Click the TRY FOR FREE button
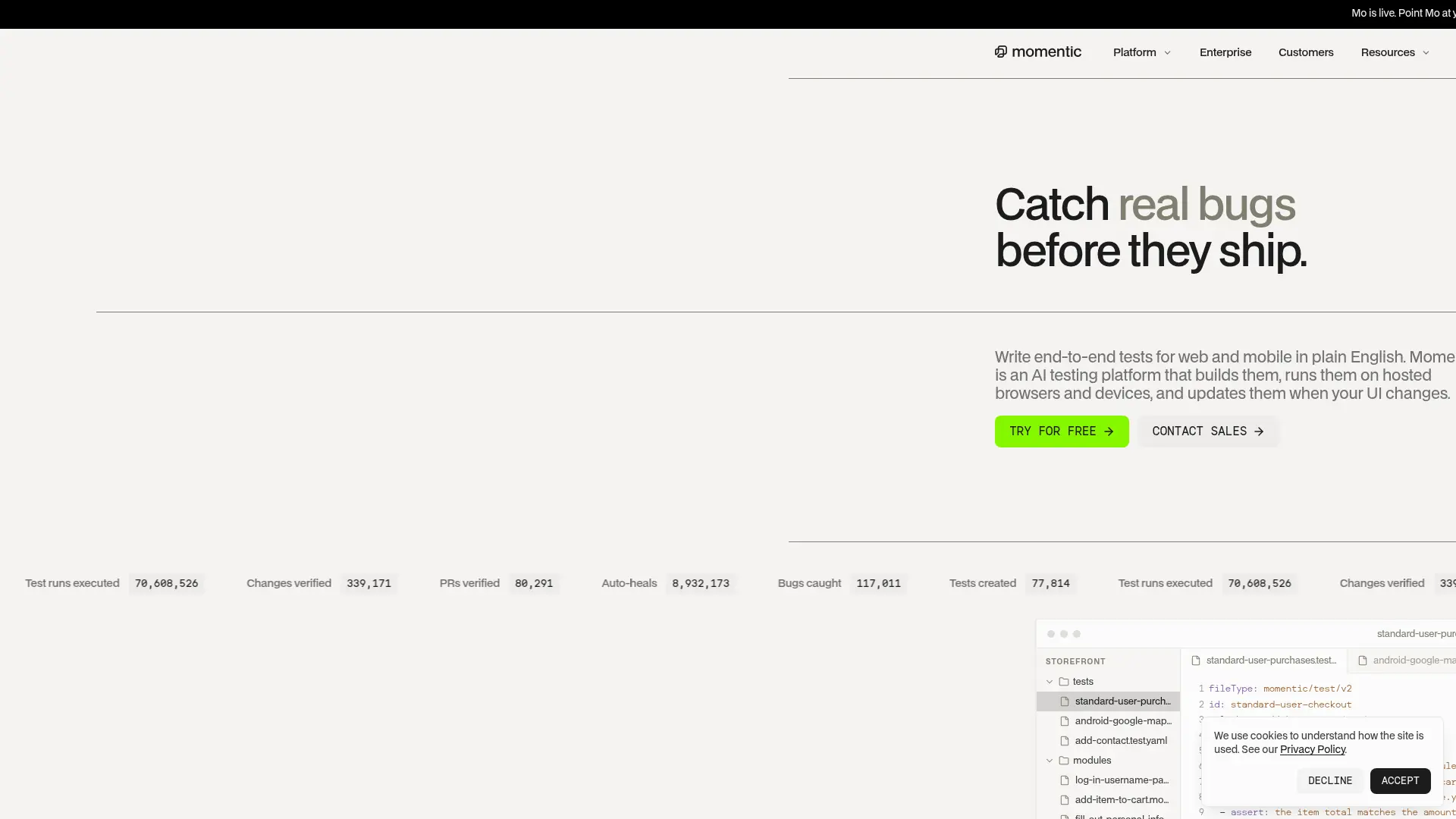The height and width of the screenshot is (819, 1456). 1061,431
